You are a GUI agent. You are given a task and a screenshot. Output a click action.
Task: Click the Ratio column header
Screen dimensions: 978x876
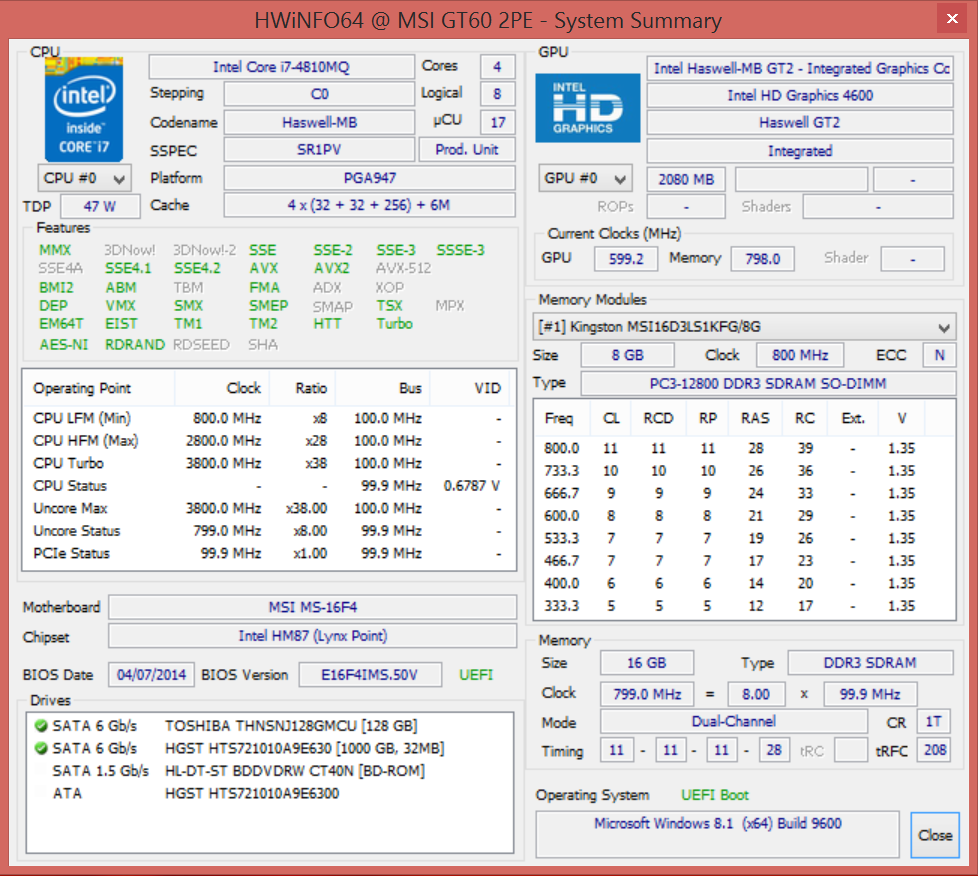303,388
